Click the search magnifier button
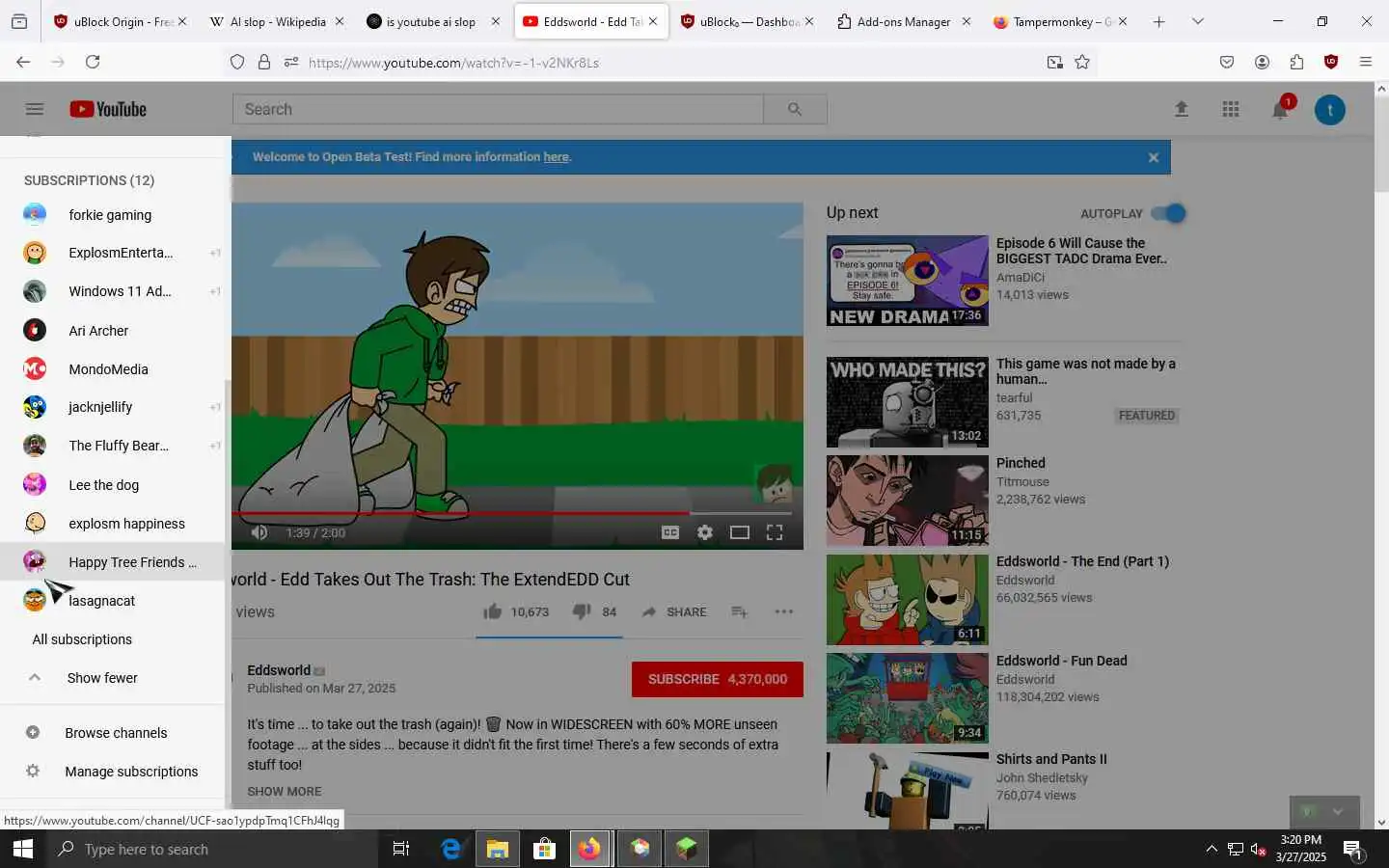Image resolution: width=1389 pixels, height=868 pixels. click(x=795, y=109)
